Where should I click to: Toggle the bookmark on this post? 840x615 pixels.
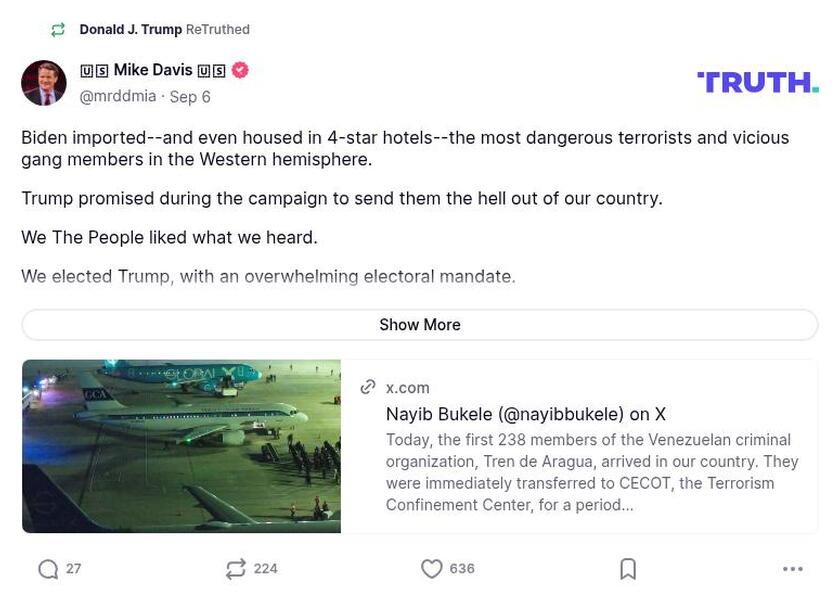[628, 568]
